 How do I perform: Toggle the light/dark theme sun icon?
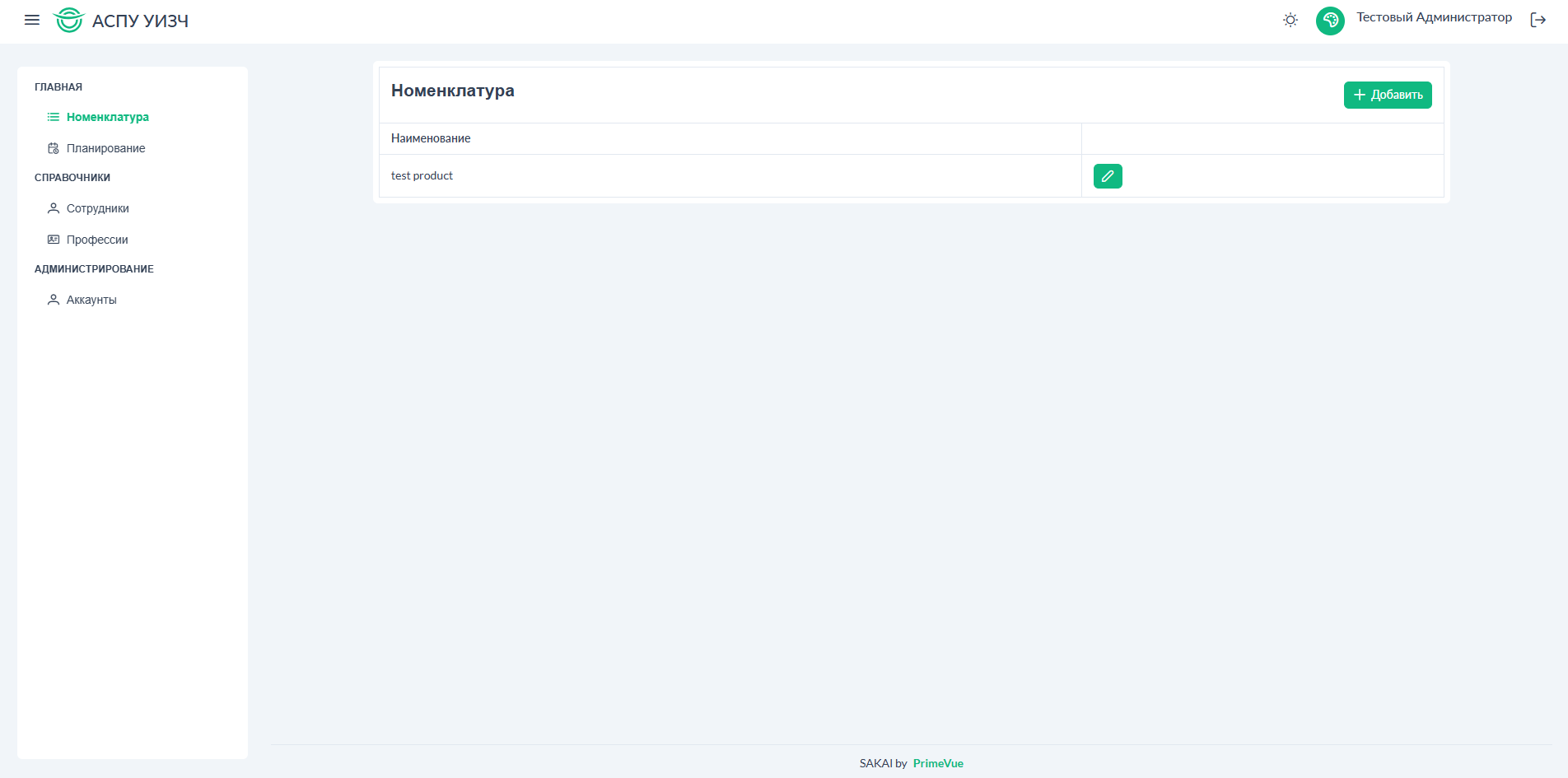pyautogui.click(x=1290, y=20)
